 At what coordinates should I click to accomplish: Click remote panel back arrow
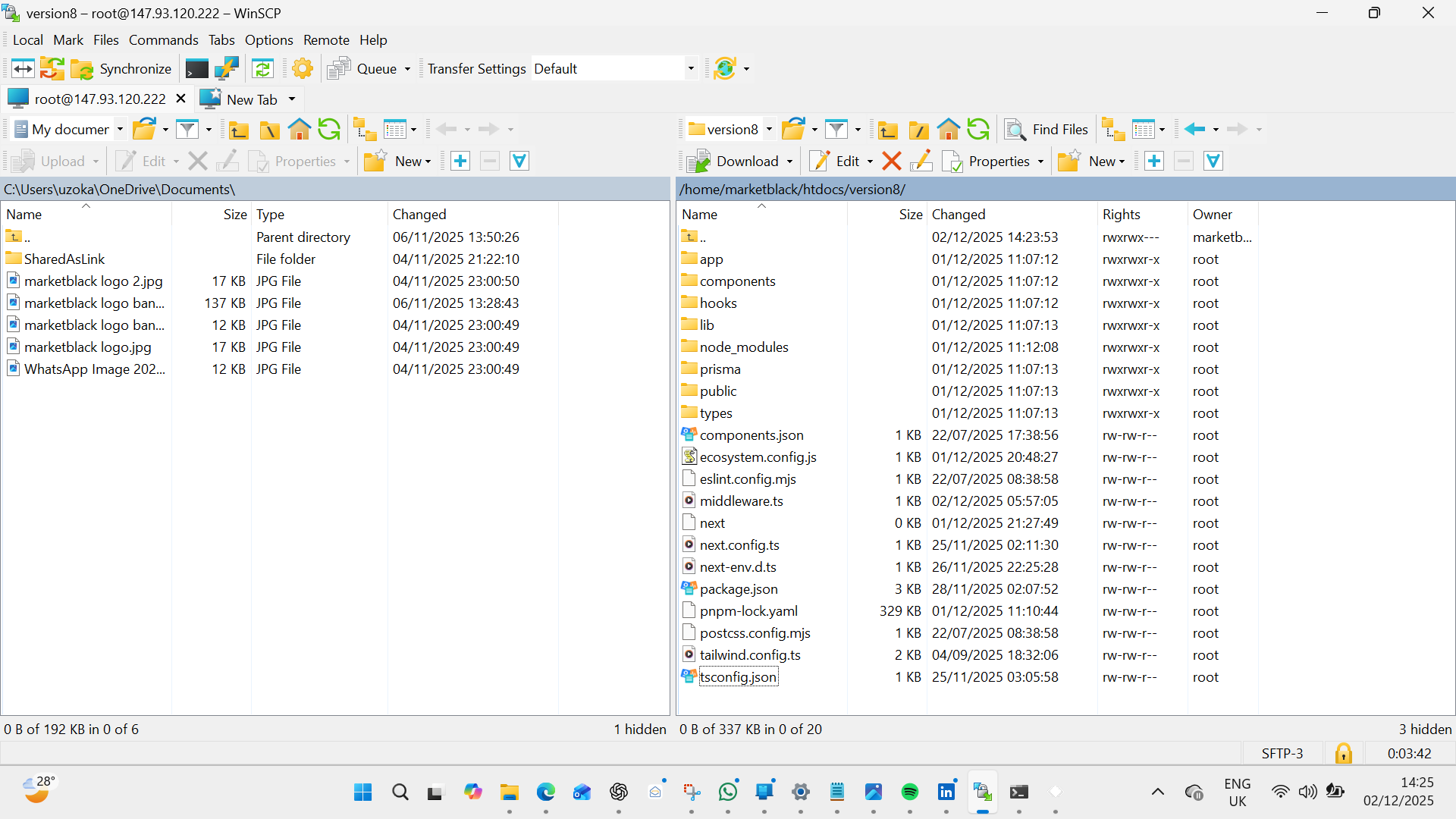[x=1194, y=130]
